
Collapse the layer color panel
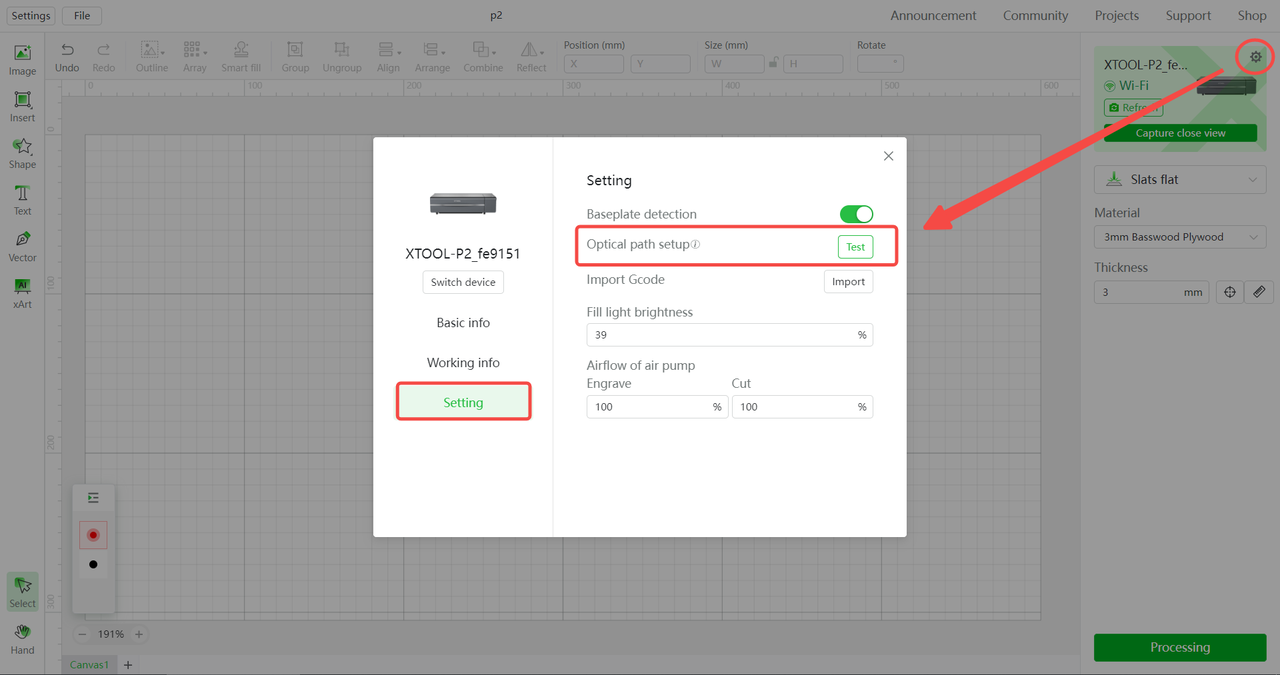point(93,497)
